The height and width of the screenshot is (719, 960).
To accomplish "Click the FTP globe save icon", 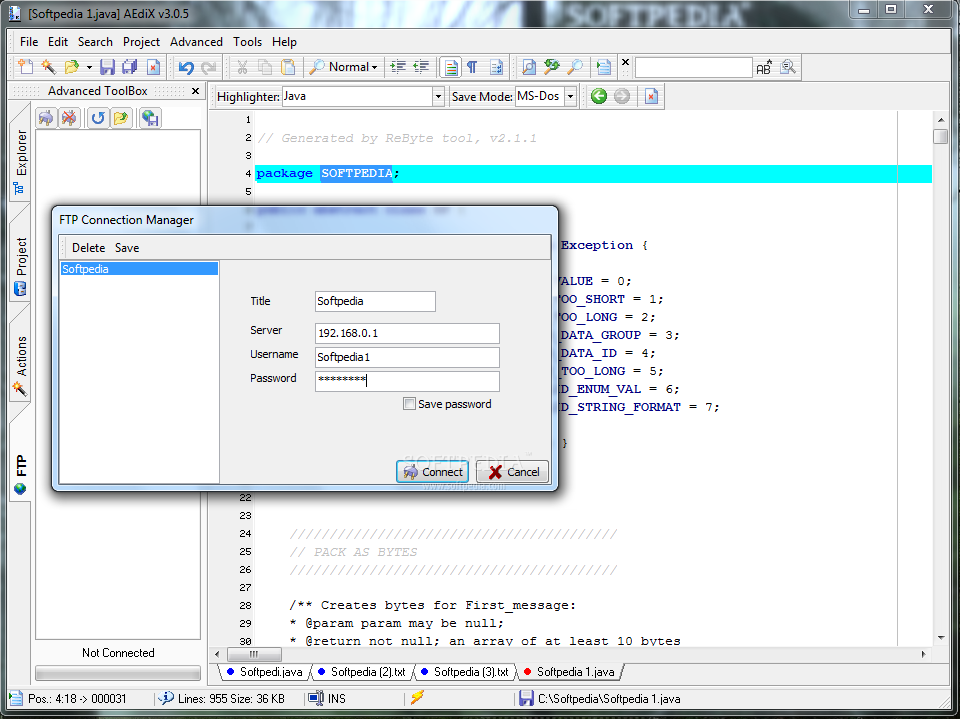I will [x=150, y=117].
